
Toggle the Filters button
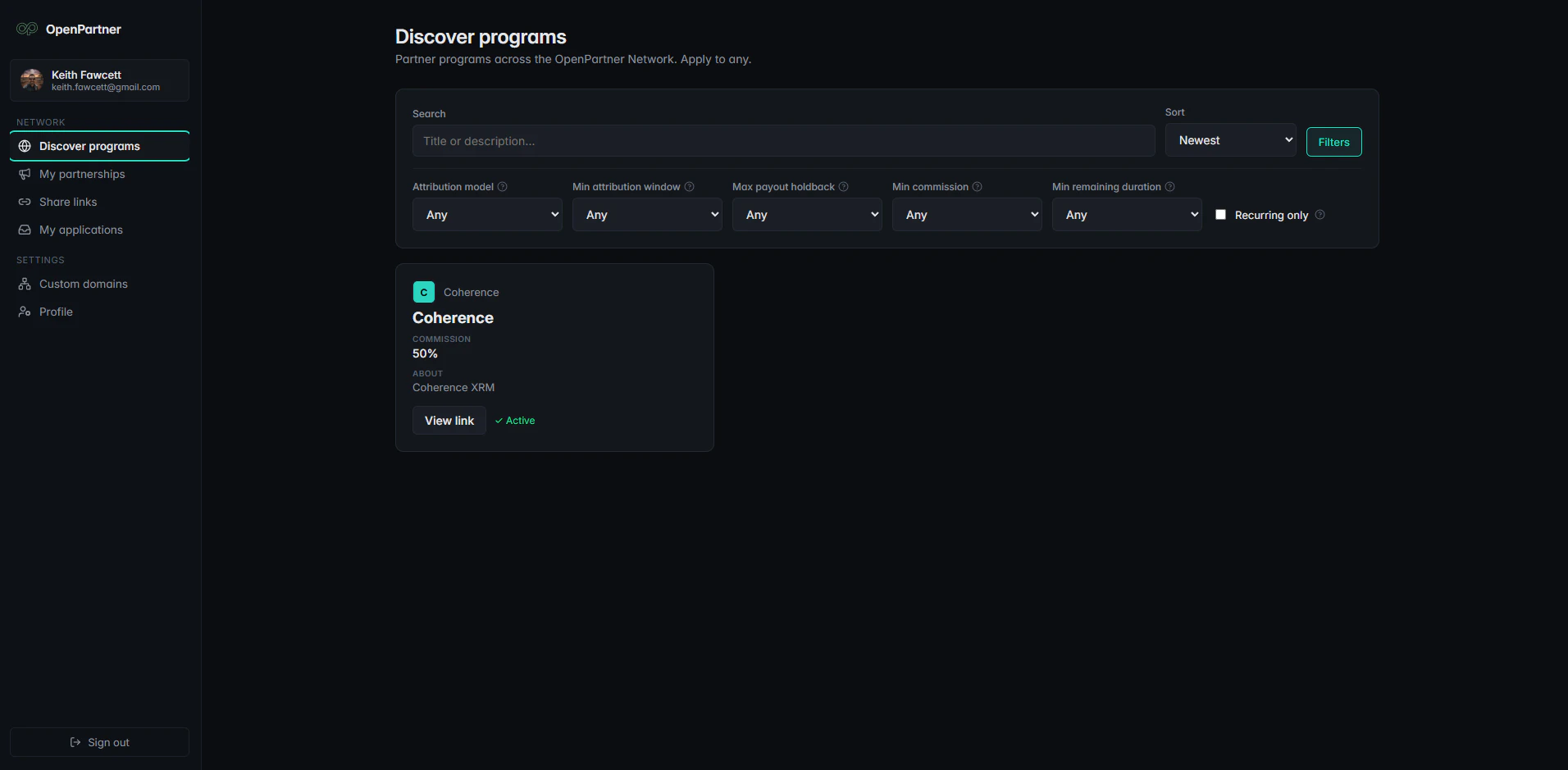point(1333,142)
